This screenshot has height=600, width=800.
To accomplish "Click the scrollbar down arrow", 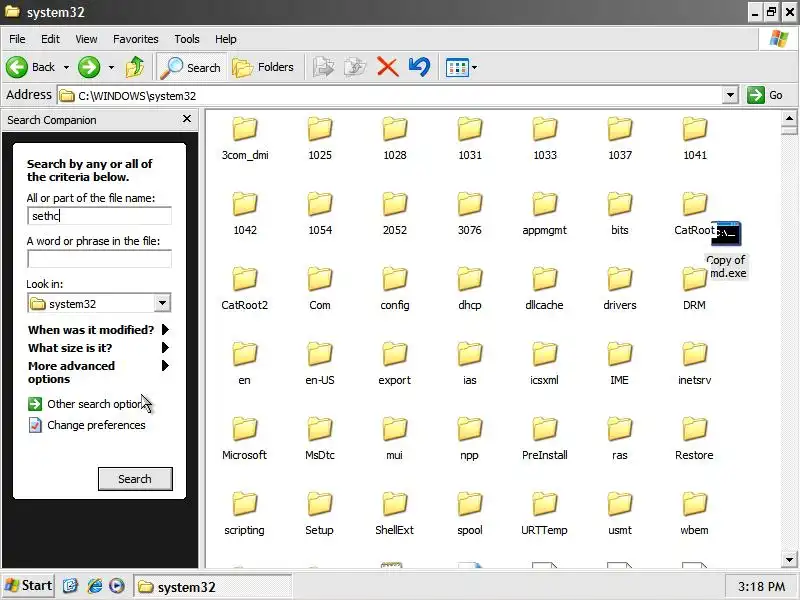I will click(789, 560).
